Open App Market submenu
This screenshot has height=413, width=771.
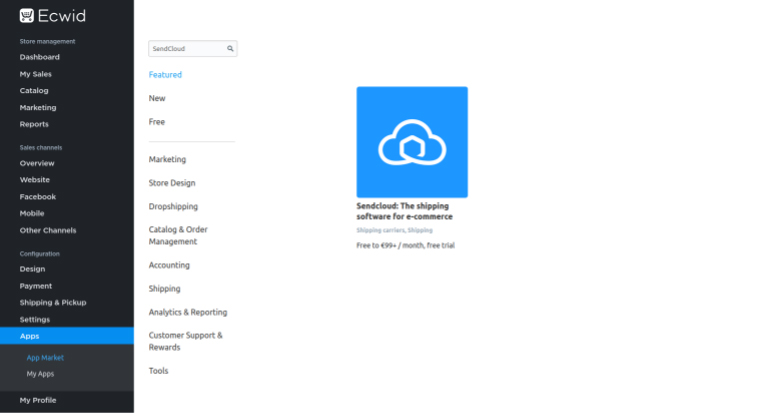tap(45, 357)
